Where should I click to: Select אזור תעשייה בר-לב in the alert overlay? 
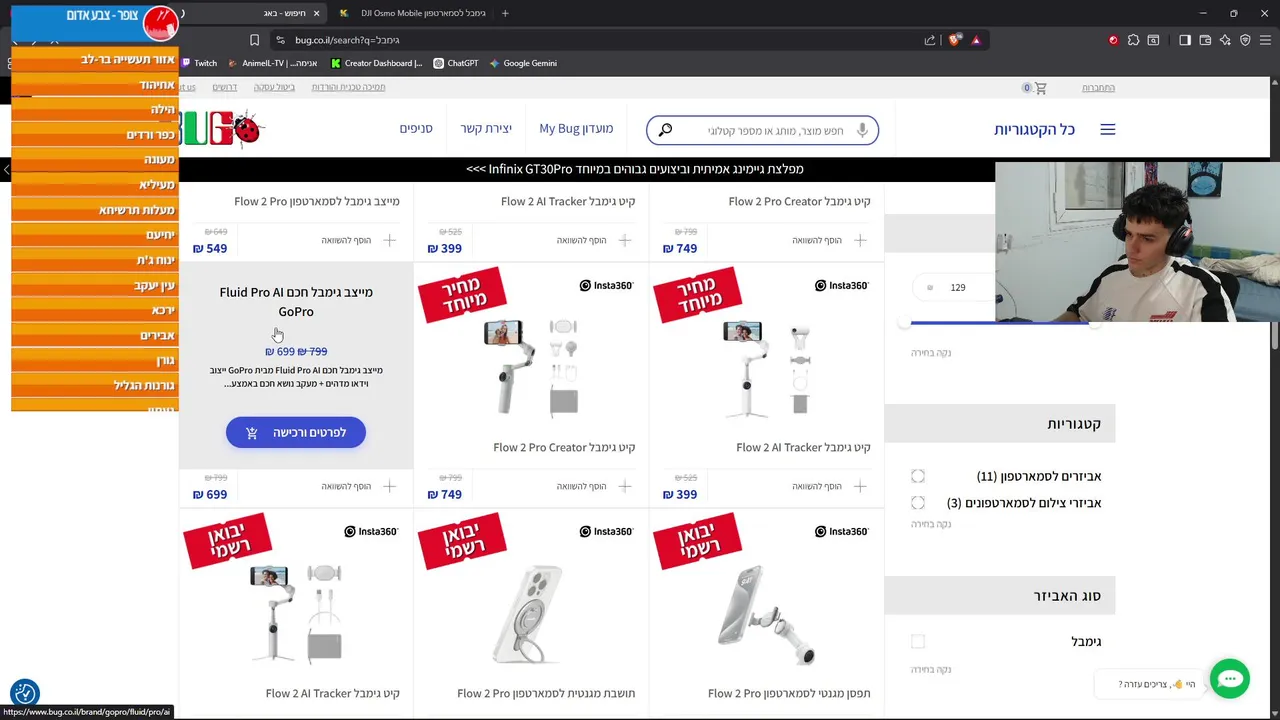(x=95, y=59)
